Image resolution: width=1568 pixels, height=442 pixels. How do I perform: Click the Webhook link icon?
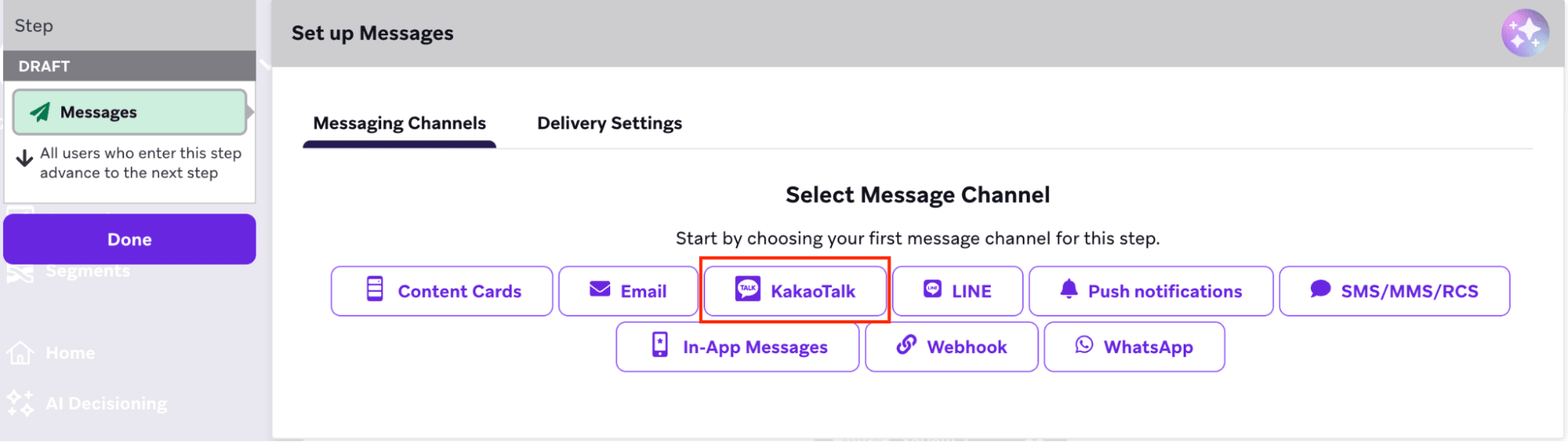pyautogui.click(x=907, y=345)
